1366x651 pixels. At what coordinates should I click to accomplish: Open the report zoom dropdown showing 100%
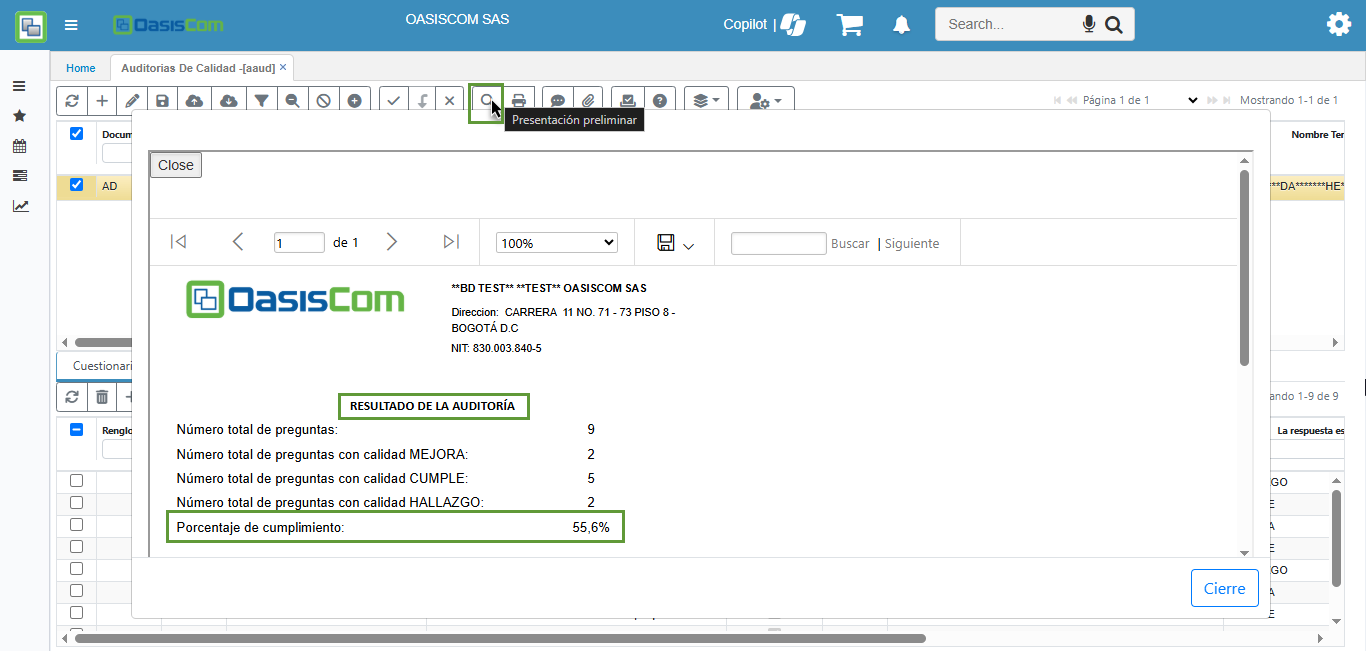tap(557, 243)
